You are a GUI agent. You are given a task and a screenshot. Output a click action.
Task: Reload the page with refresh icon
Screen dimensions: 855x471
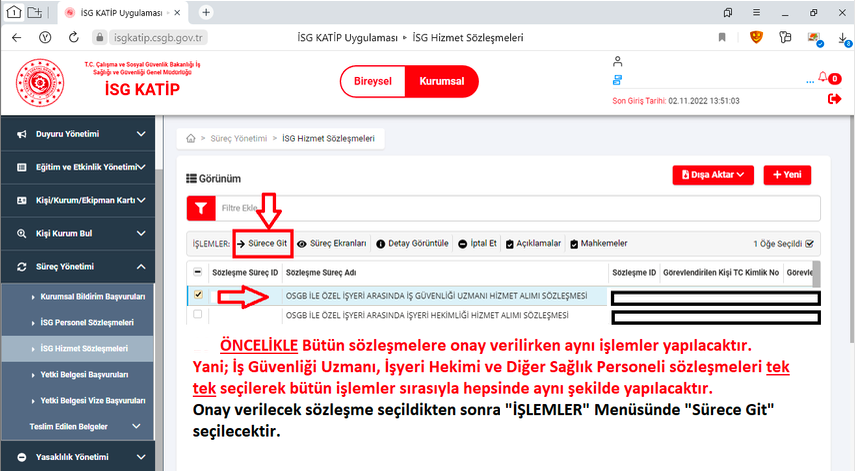(x=75, y=38)
